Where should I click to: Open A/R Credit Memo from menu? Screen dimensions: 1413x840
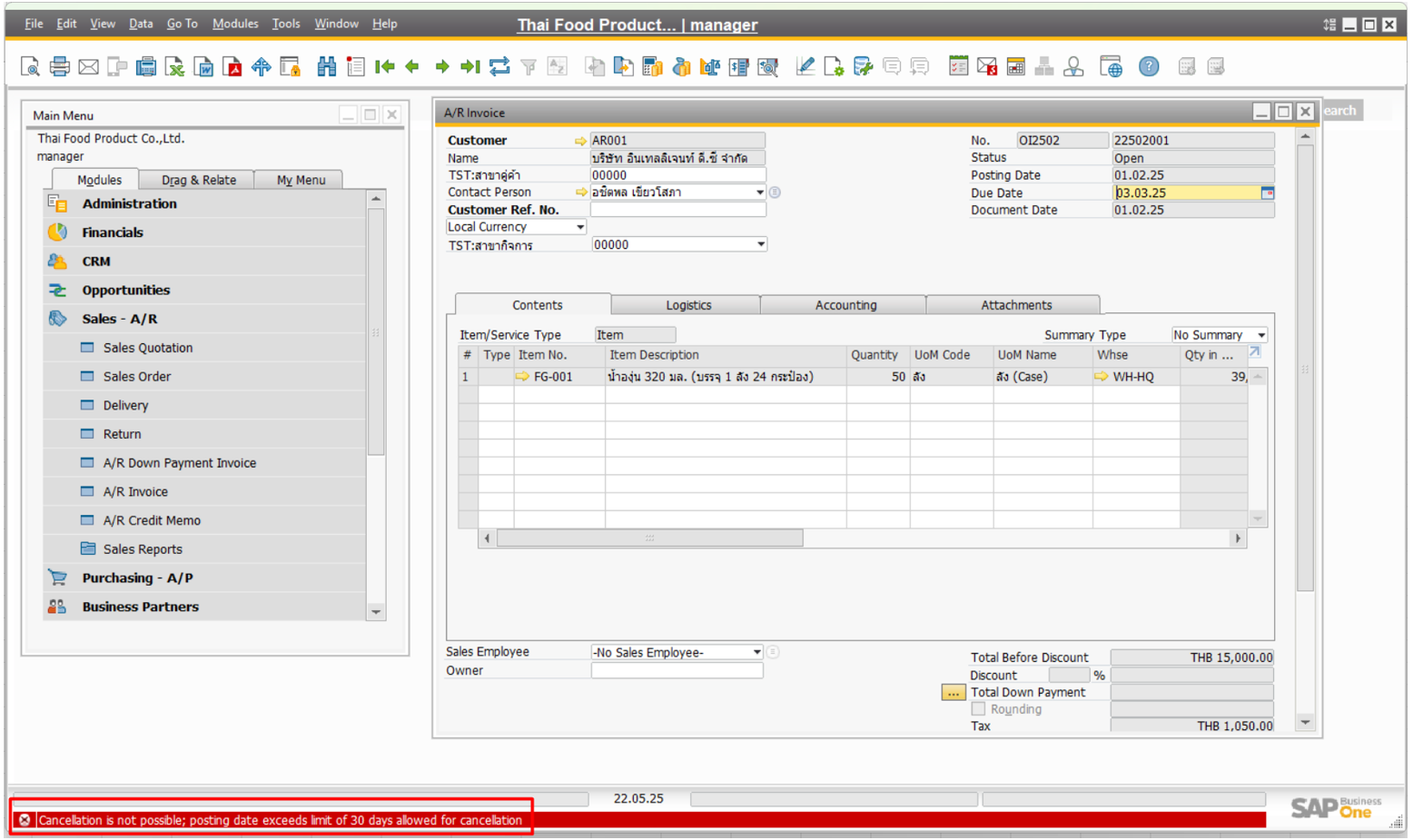pyautogui.click(x=152, y=520)
